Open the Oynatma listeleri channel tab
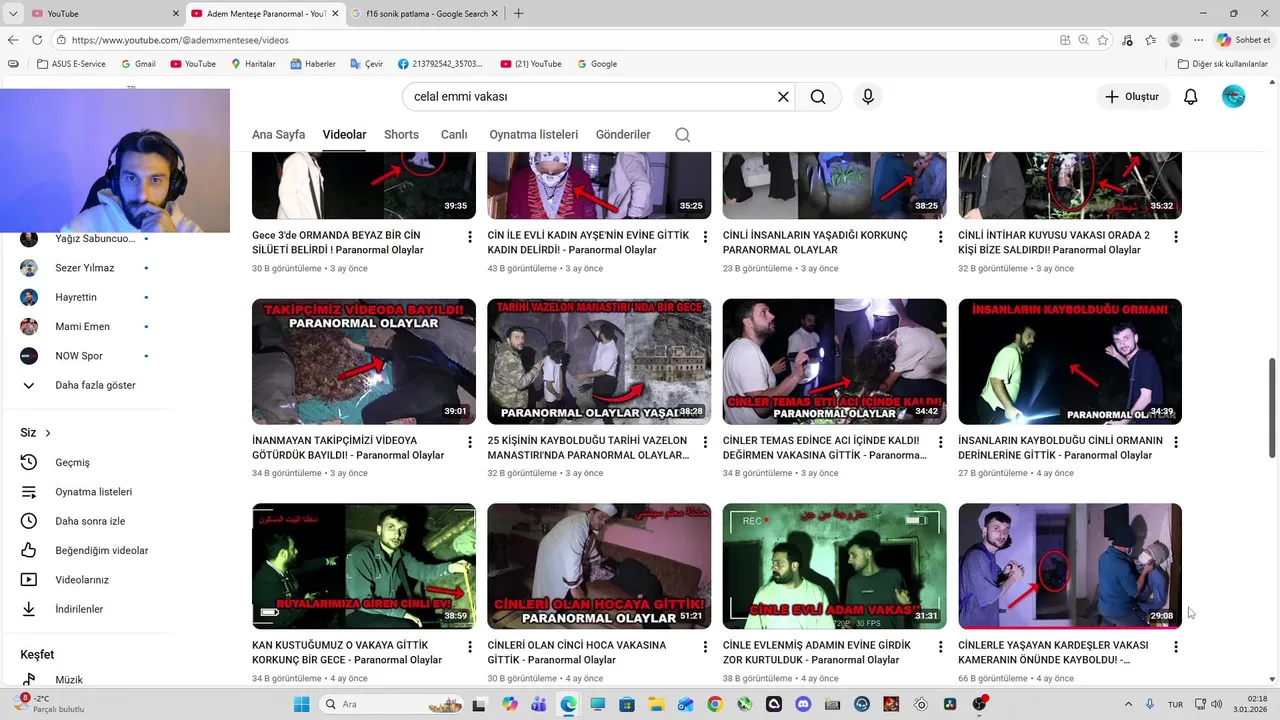 533,135
